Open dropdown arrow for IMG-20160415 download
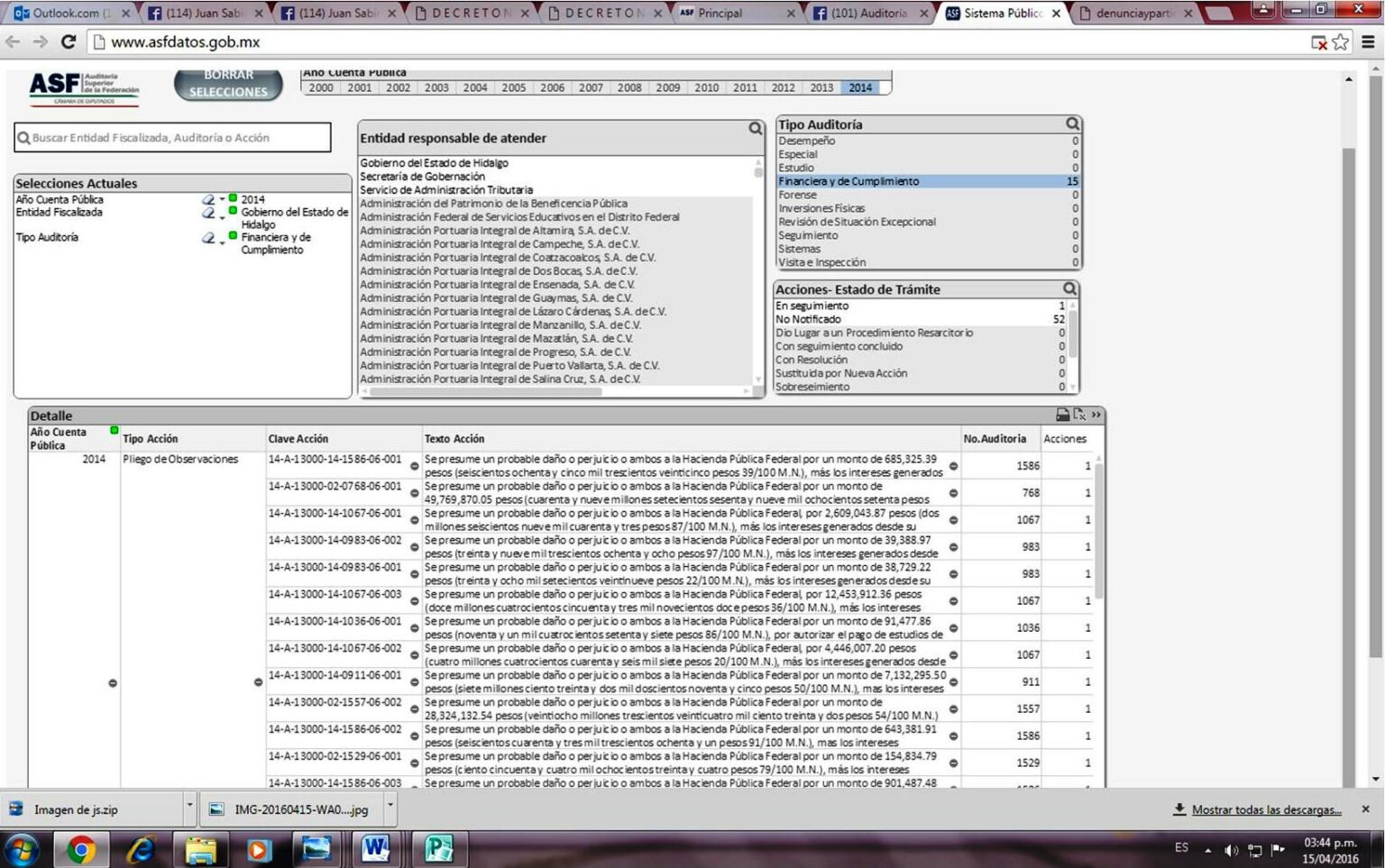Screen dimensions: 1385x868 coord(390,804)
